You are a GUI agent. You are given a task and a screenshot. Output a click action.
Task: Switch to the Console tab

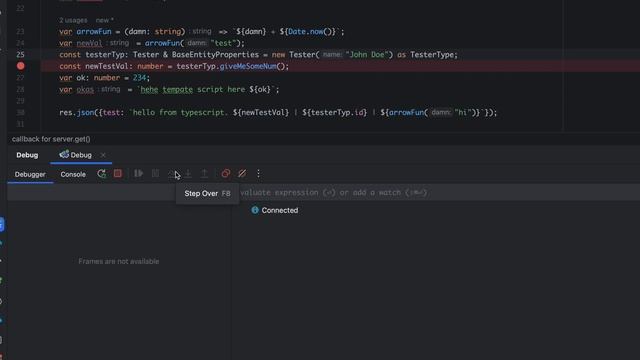coord(73,174)
